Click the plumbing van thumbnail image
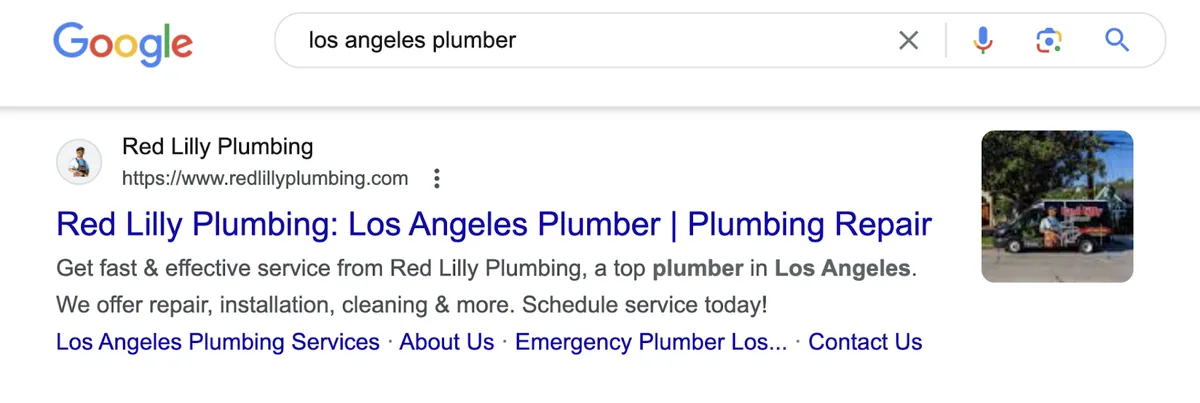Screen dimensions: 1200x403 pyautogui.click(x=1058, y=206)
